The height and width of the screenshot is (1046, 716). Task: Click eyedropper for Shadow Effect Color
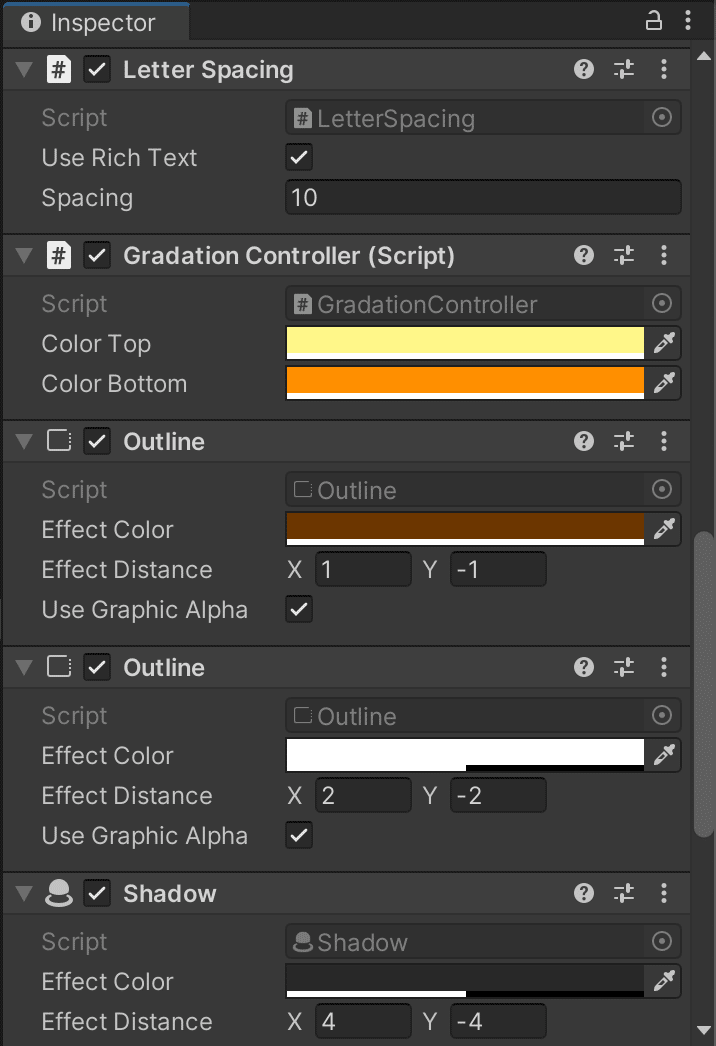[x=664, y=981]
